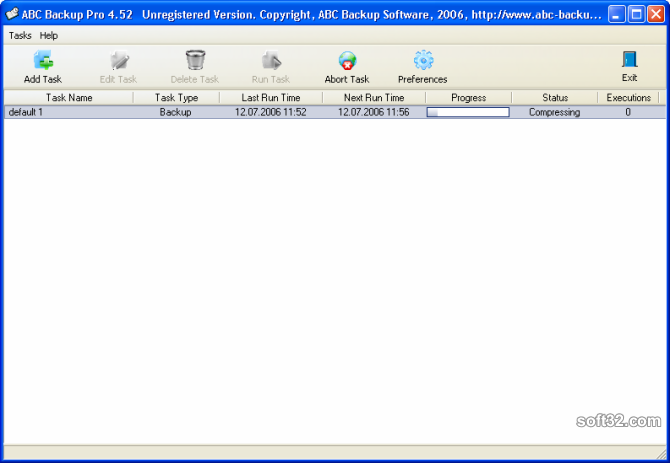The width and height of the screenshot is (670, 463).
Task: Open the Tasks menu
Action: coord(20,35)
